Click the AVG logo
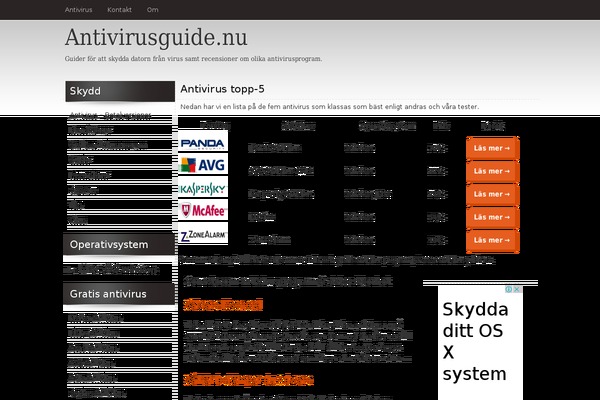Viewport: 600px width, 400px height. [203, 164]
